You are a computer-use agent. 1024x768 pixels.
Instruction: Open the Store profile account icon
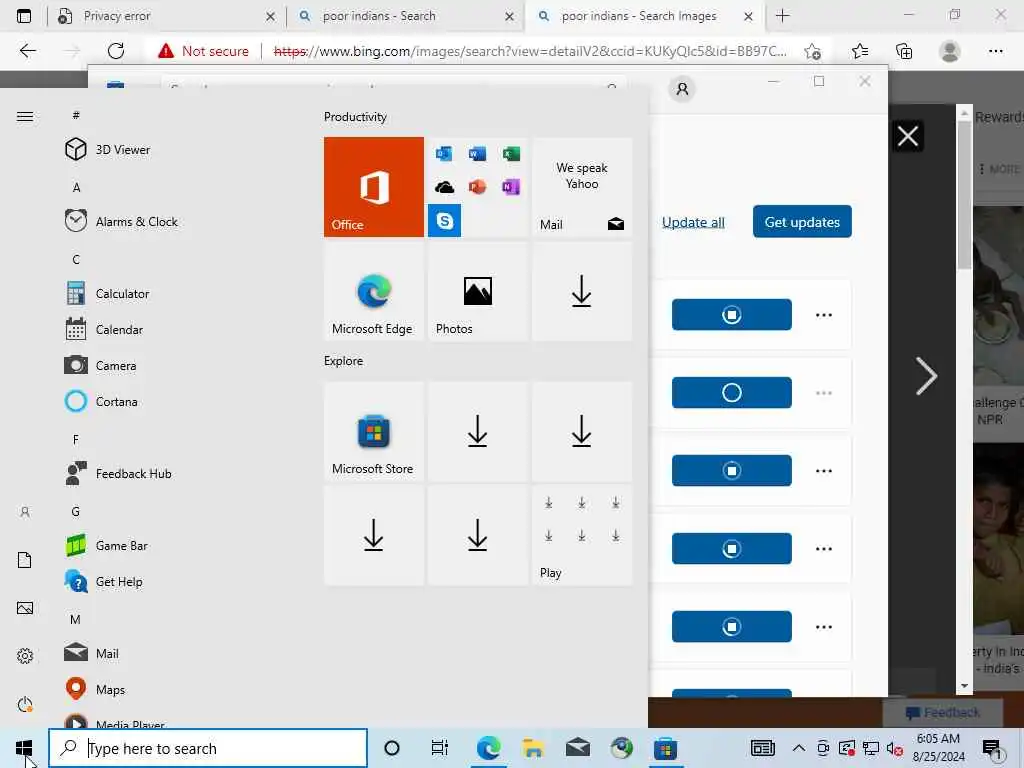(x=682, y=89)
